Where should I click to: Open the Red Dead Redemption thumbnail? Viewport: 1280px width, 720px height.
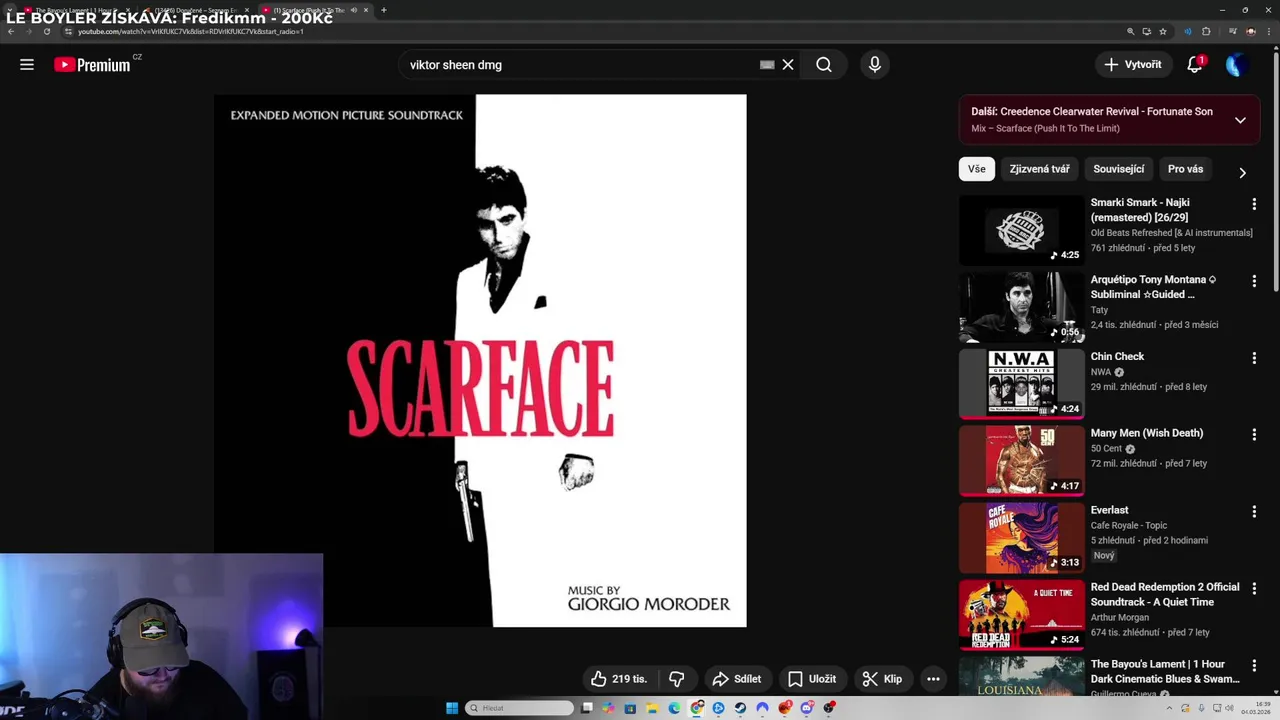pyautogui.click(x=1021, y=615)
